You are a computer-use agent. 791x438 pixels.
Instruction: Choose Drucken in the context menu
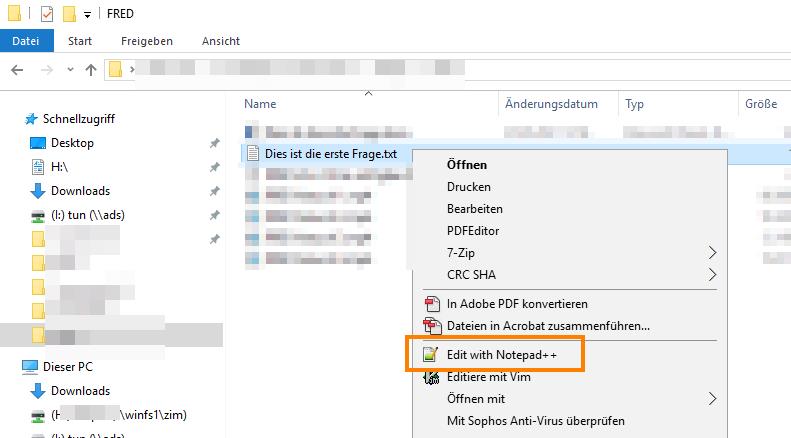469,187
